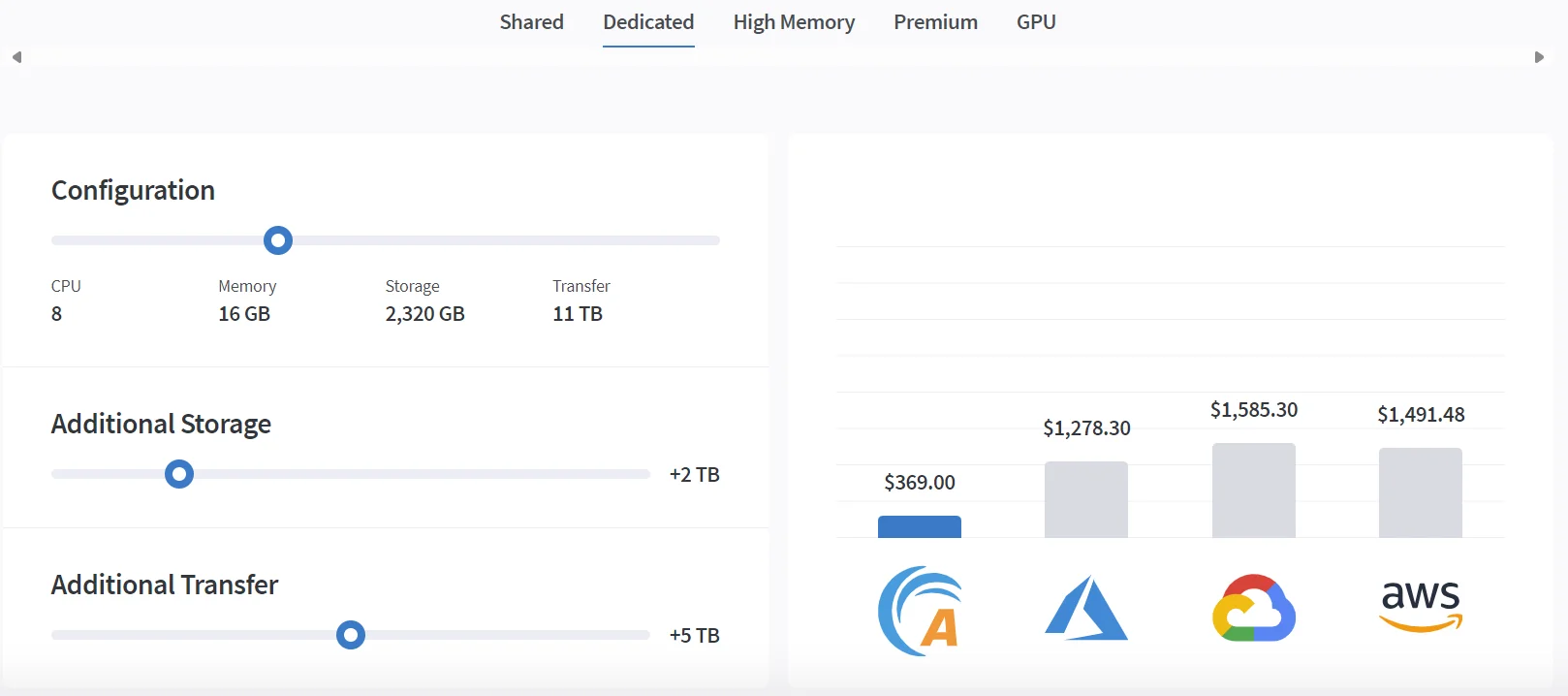Switch to the Premium tab

pyautogui.click(x=935, y=22)
